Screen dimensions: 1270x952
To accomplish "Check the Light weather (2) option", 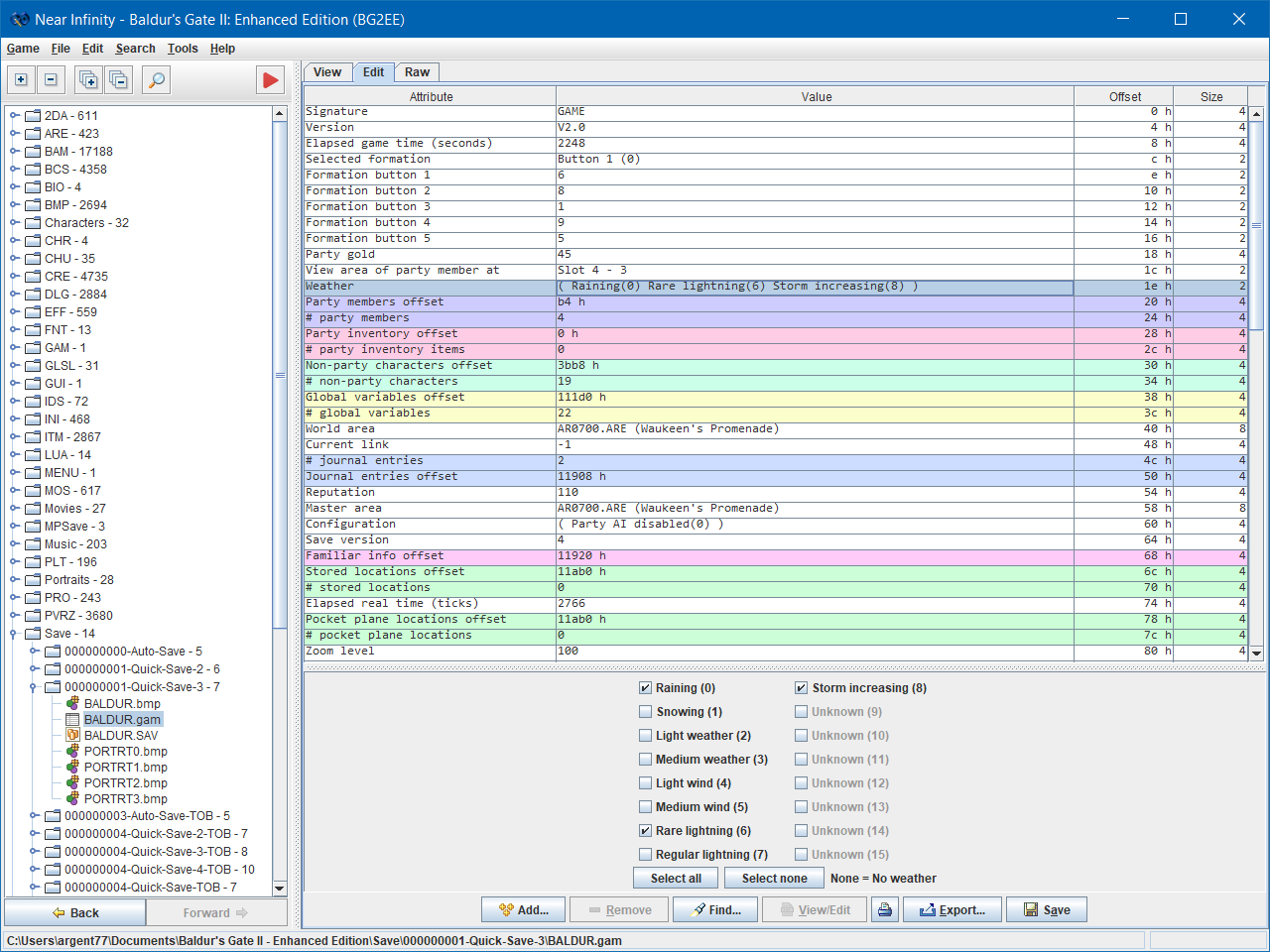I will tap(646, 736).
